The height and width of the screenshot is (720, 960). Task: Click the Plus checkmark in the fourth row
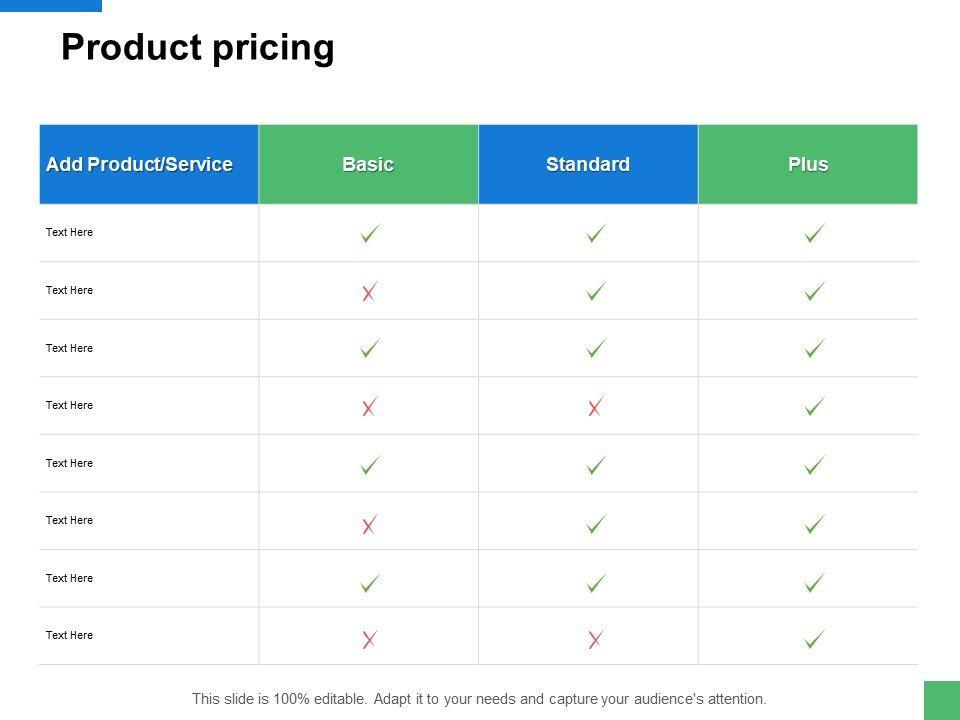tap(815, 406)
